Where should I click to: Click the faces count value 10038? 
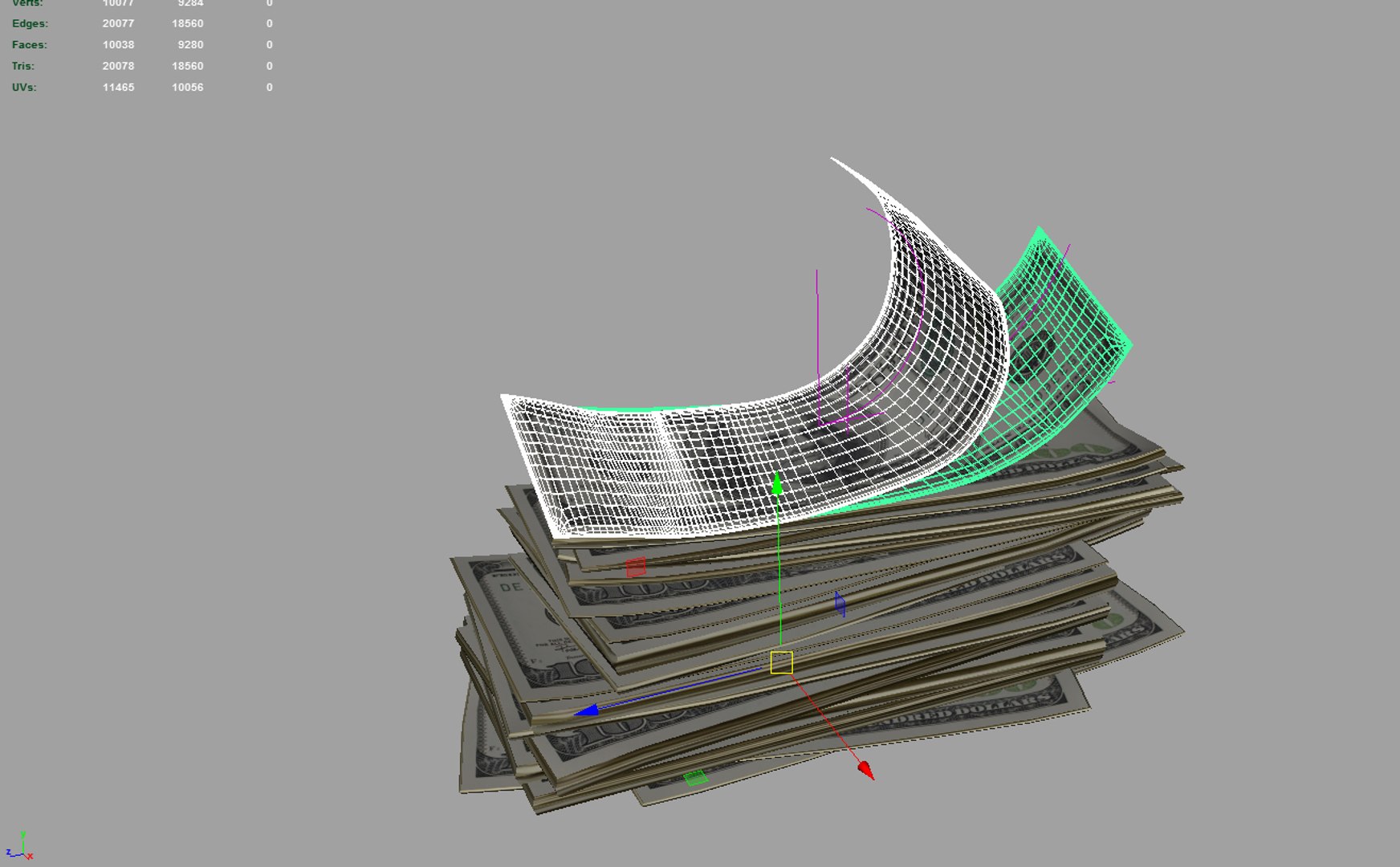click(x=118, y=45)
